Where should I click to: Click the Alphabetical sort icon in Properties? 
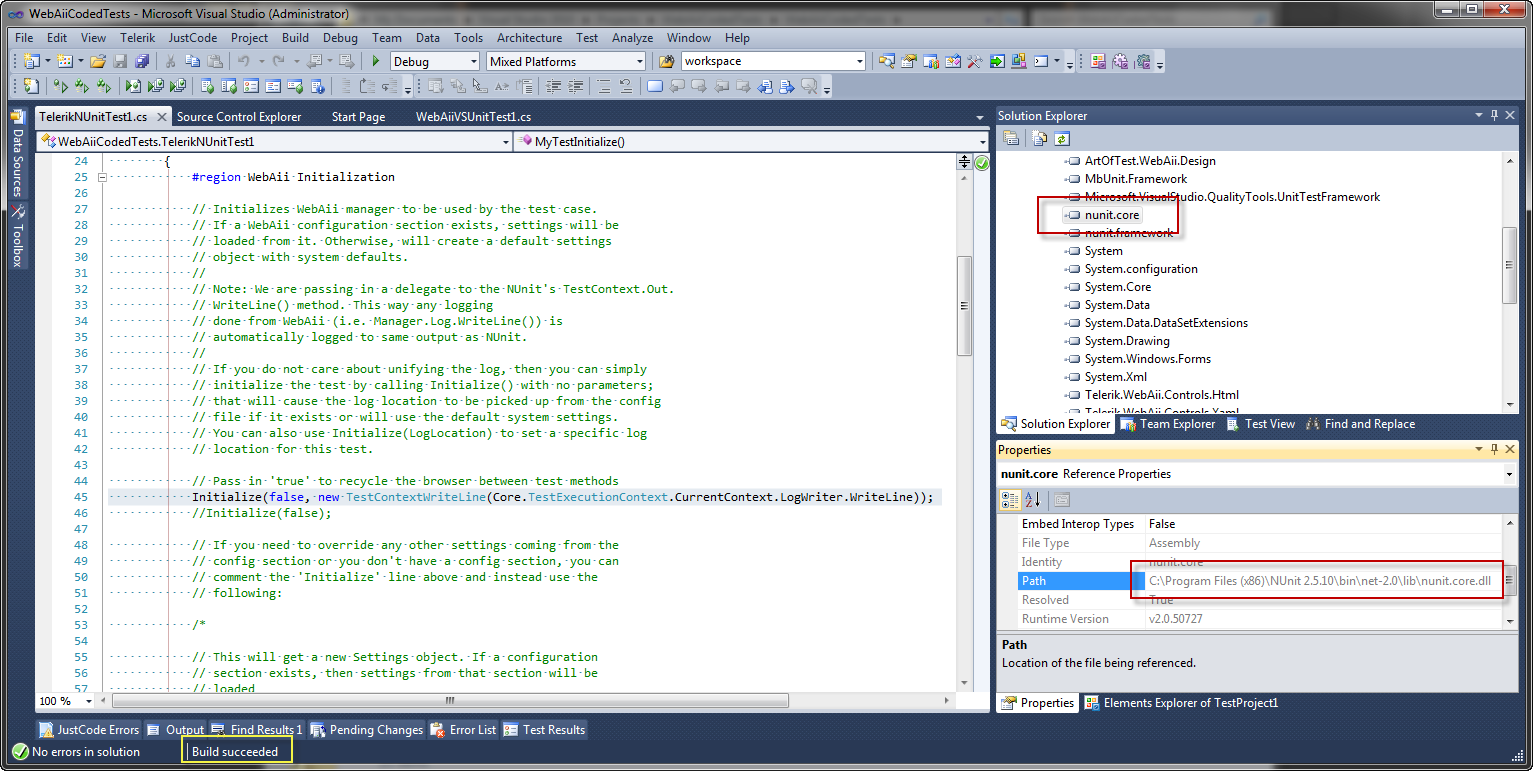tap(1033, 499)
